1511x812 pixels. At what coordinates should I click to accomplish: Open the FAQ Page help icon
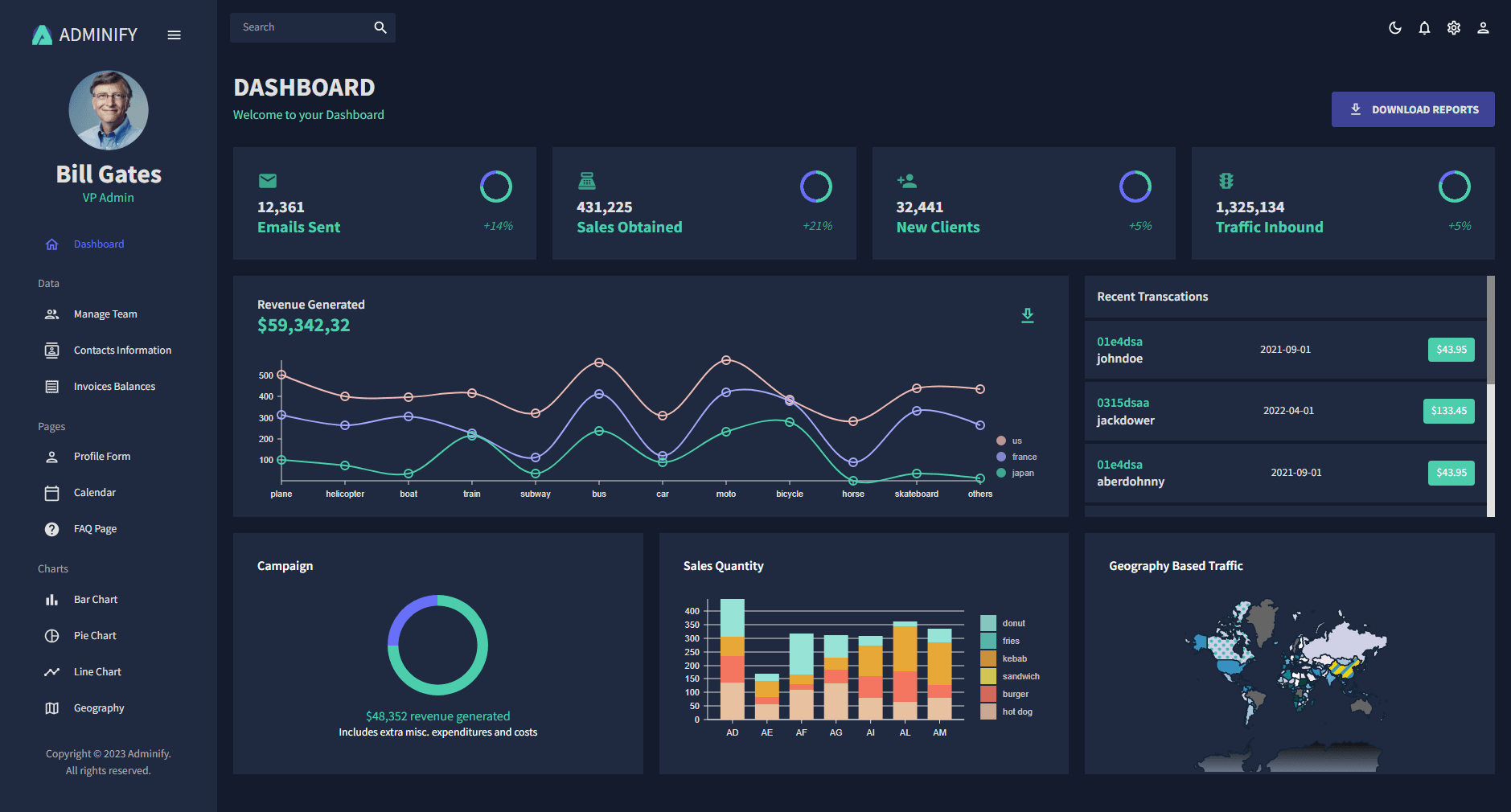[x=52, y=529]
